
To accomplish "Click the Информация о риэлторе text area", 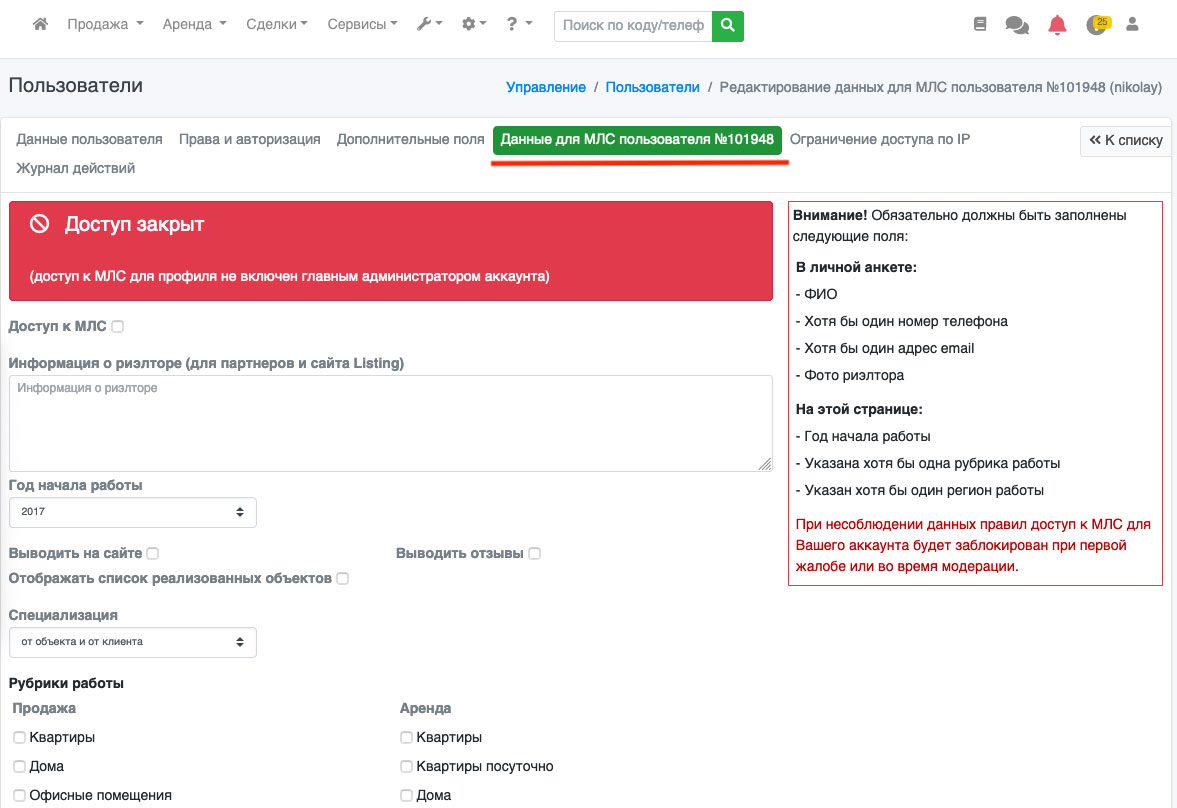I will click(390, 423).
